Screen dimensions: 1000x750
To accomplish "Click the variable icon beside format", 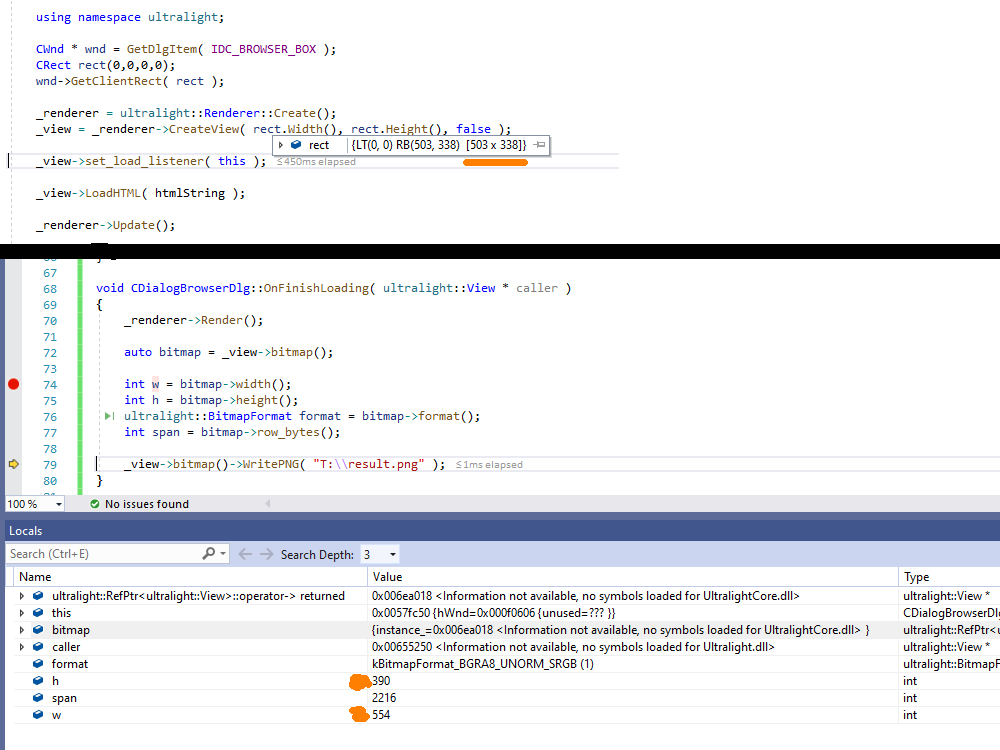I will coord(38,664).
